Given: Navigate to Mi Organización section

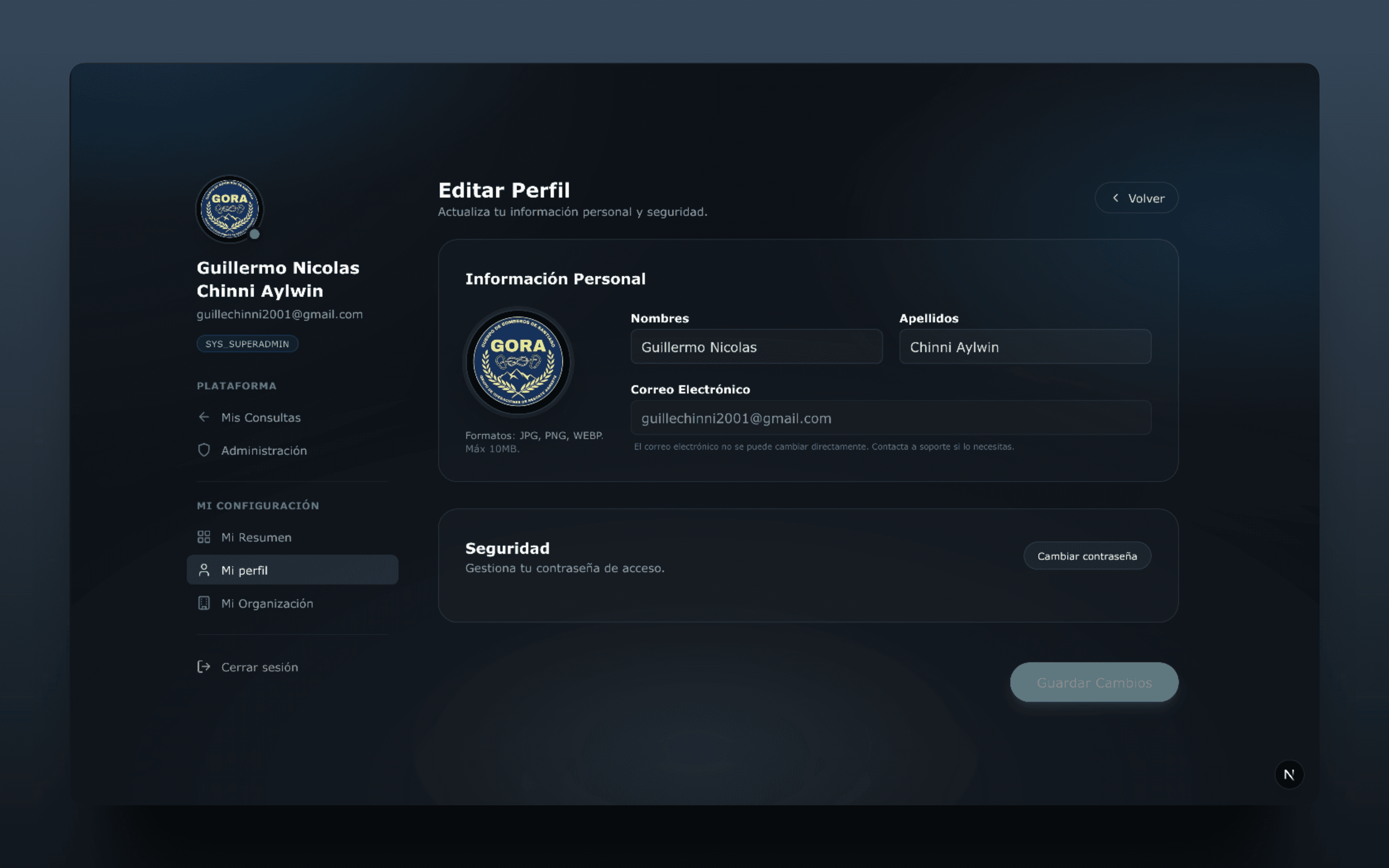Looking at the screenshot, I should (x=268, y=603).
